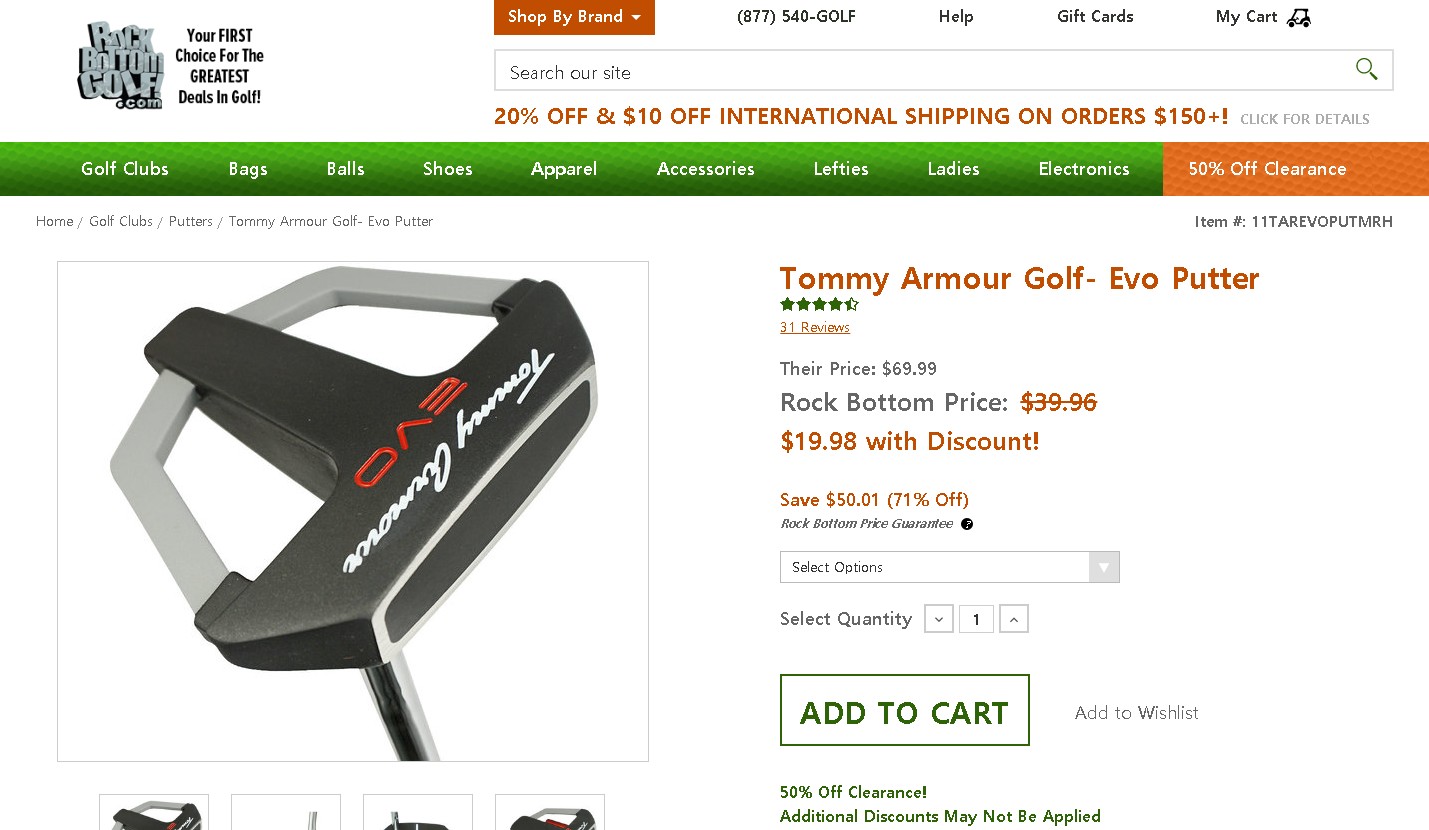Open the Golf Clubs menu
1429x830 pixels.
click(x=125, y=169)
